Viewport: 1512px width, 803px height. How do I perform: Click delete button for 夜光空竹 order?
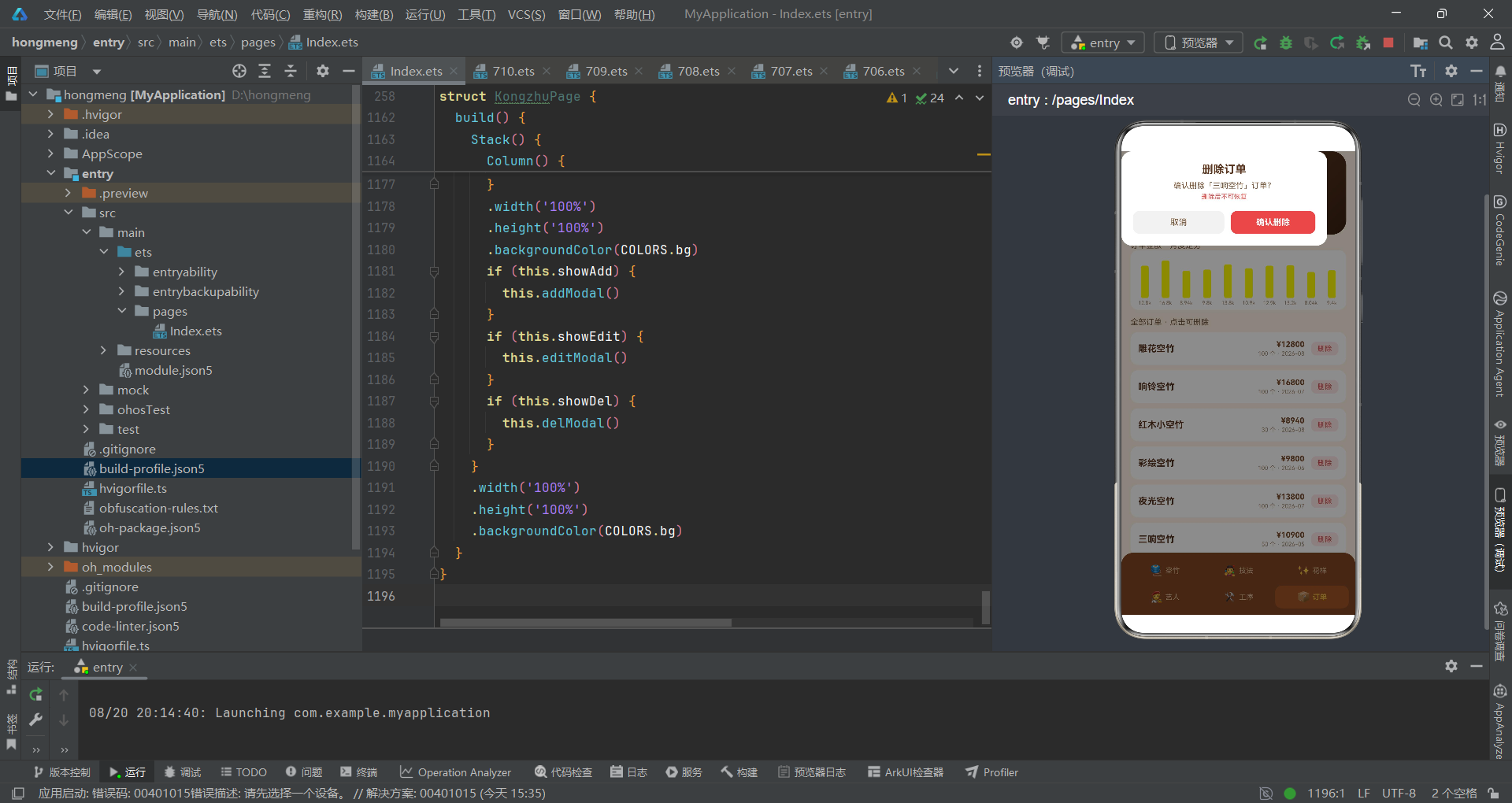pyautogui.click(x=1325, y=501)
